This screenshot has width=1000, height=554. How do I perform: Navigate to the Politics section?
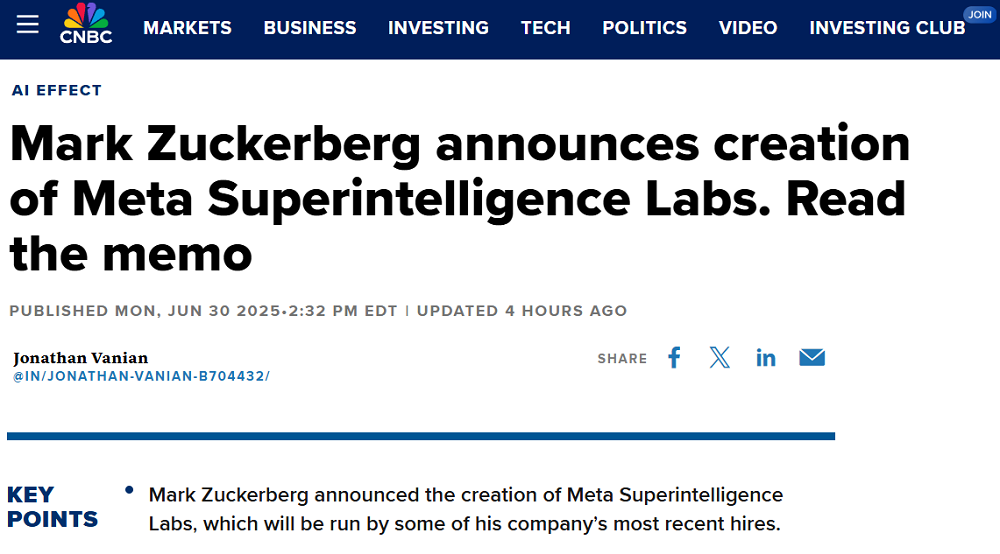[x=644, y=28]
